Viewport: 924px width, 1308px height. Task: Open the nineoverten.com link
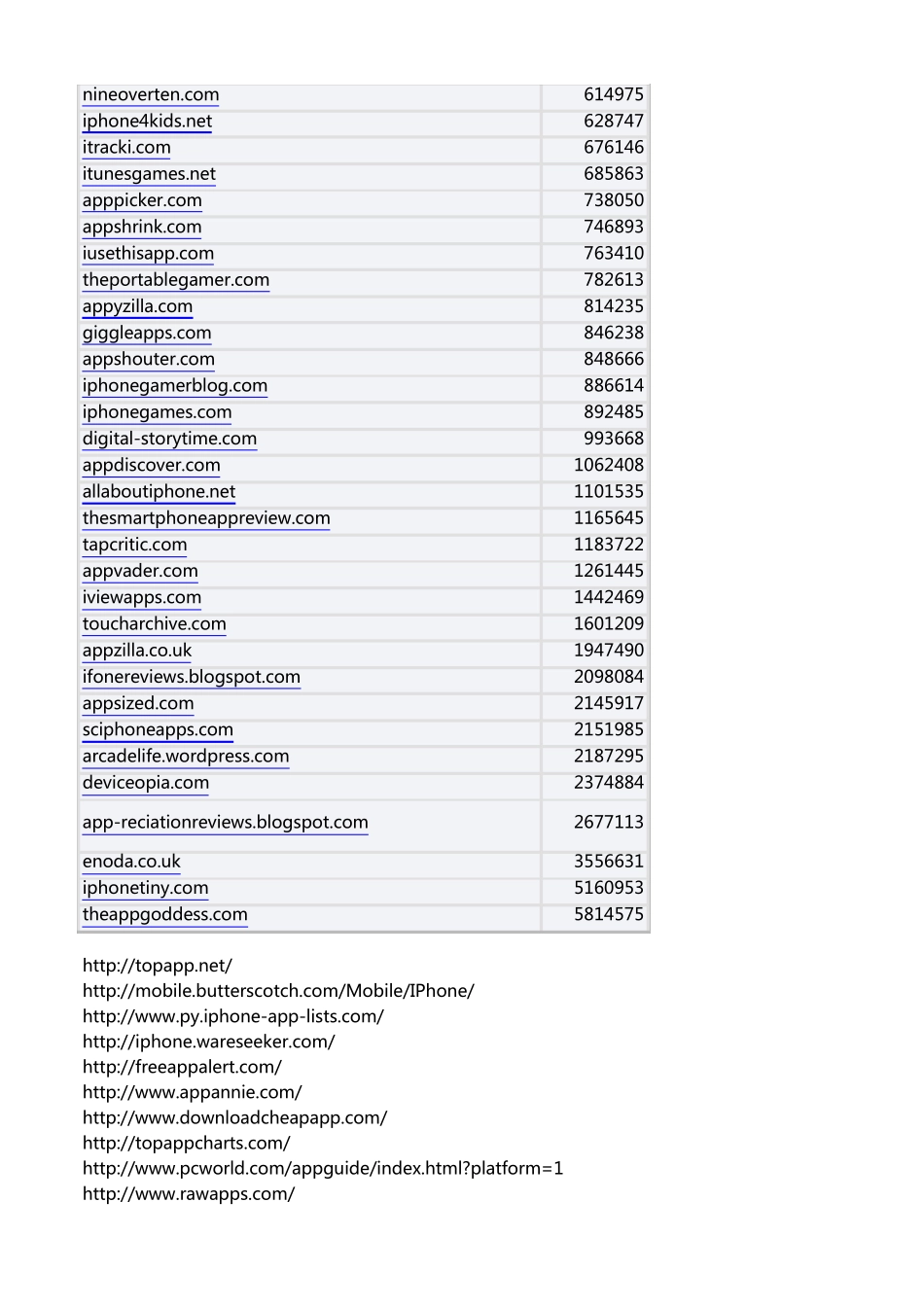tap(151, 95)
